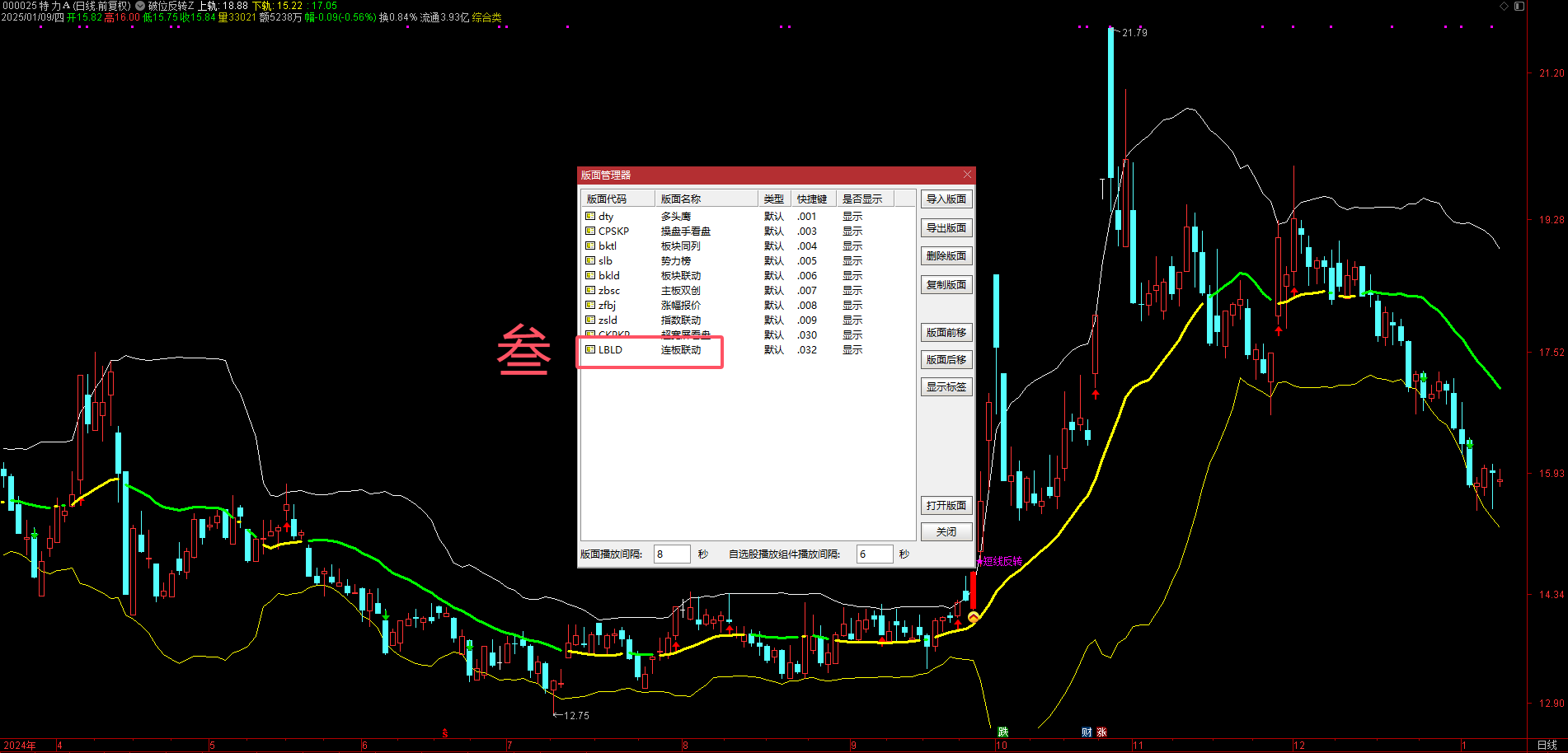Click the blue 财 event marker
Viewport: 1568px width, 753px height.
tap(1087, 732)
